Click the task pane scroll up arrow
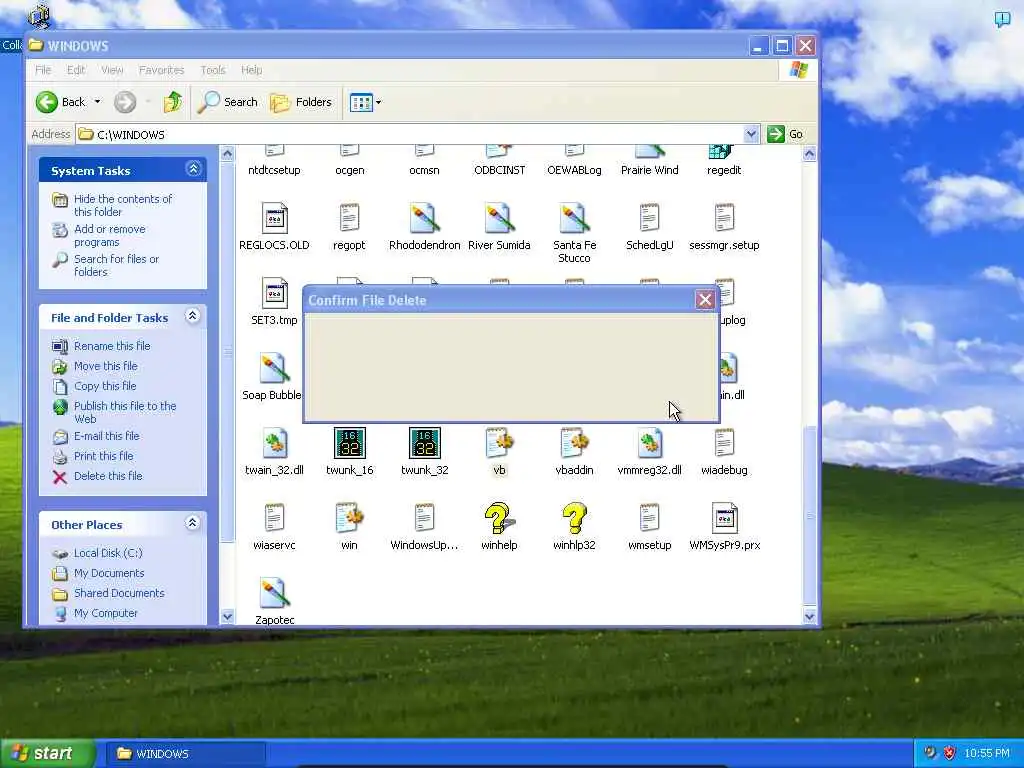Screen dimensions: 1024x768 (227, 153)
